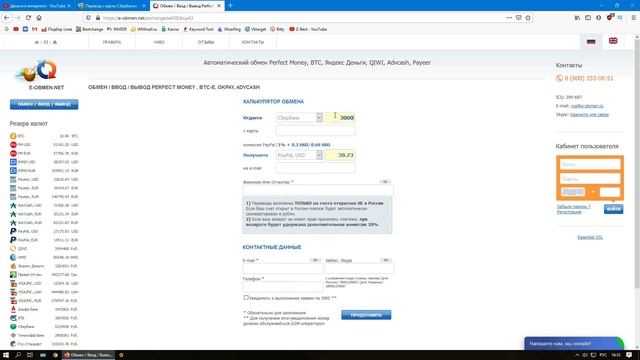Click the ВОЙТИ login button
Viewport: 640px width, 360px height.
click(x=613, y=209)
